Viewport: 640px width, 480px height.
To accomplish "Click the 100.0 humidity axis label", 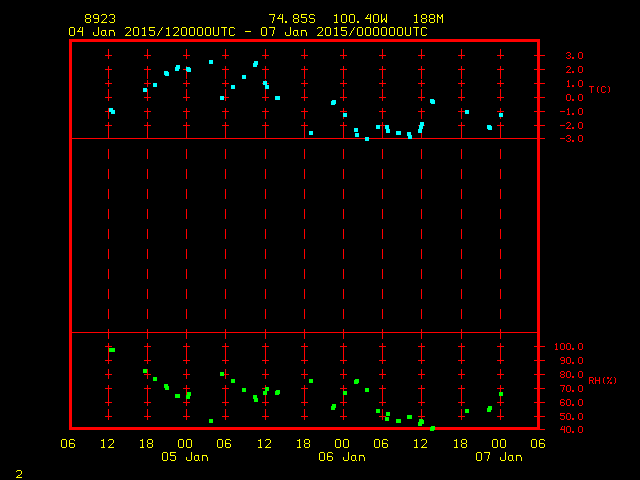I will click(x=569, y=347).
